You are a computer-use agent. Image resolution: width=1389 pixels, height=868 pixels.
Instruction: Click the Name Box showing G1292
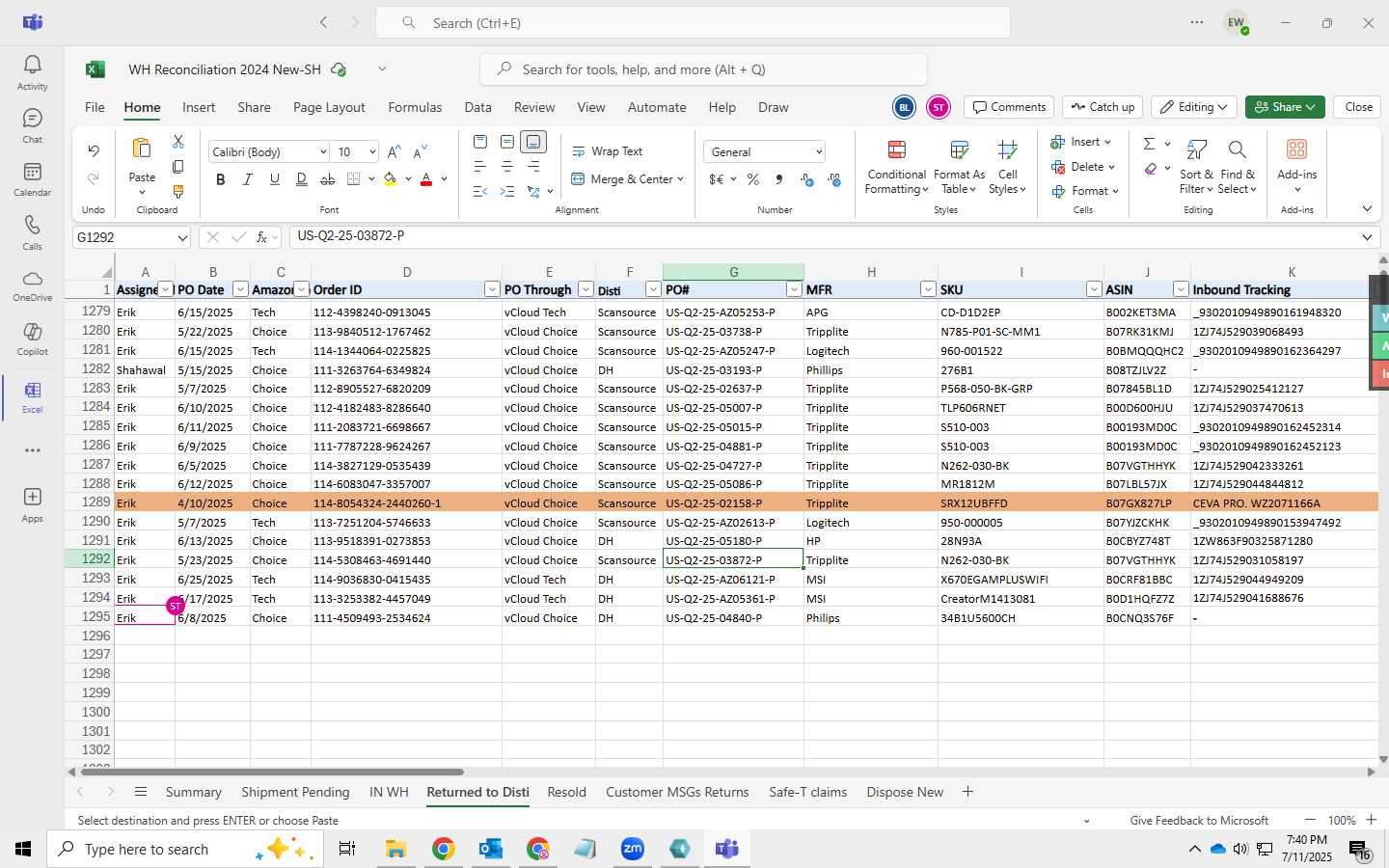pos(133,236)
